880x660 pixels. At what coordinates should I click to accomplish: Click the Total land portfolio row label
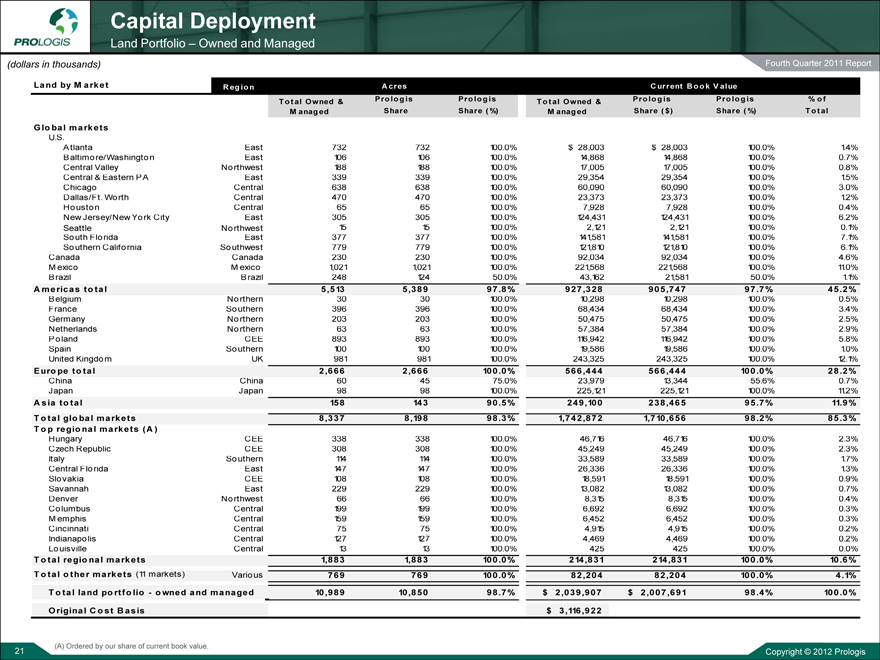click(x=145, y=592)
